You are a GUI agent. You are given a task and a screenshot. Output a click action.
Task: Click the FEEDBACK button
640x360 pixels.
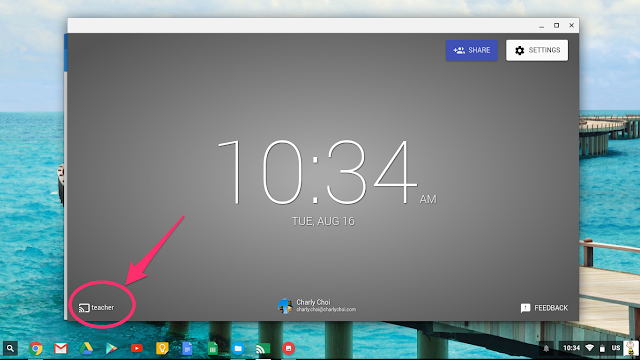[544, 308]
